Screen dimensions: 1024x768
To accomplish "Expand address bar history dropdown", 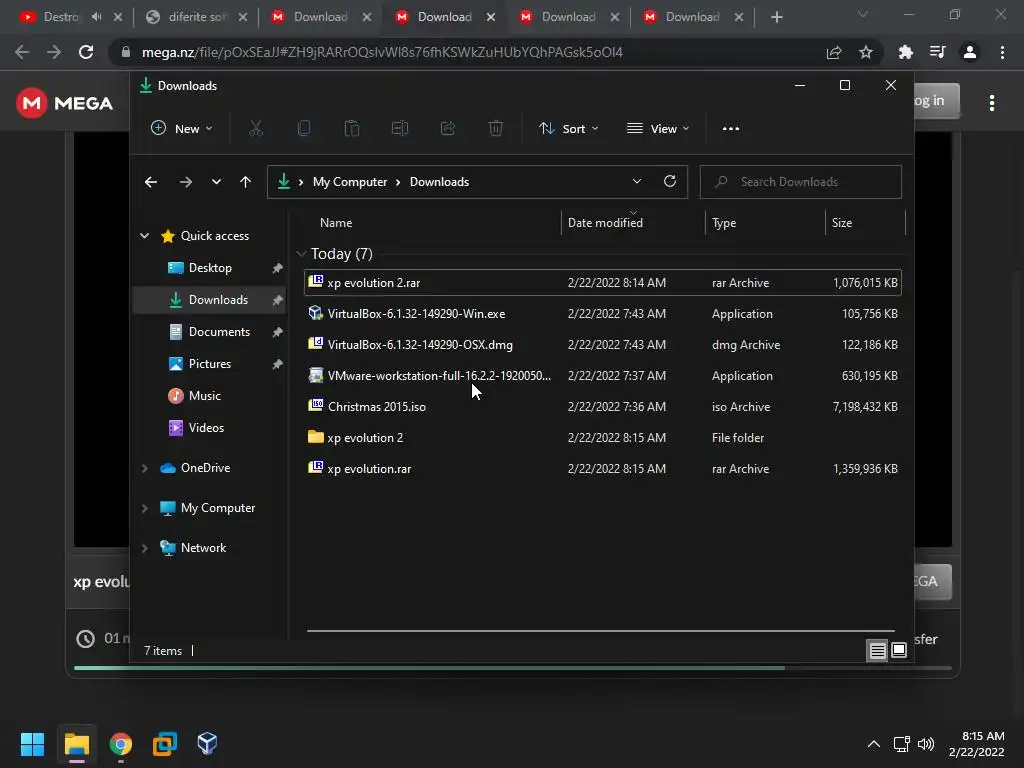I will point(637,182).
